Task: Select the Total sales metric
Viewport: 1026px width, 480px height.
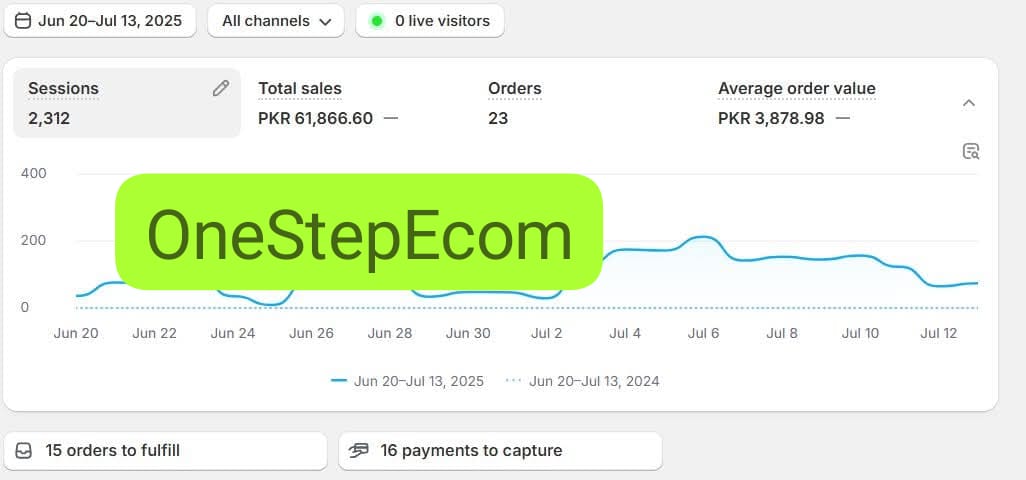Action: pyautogui.click(x=328, y=103)
